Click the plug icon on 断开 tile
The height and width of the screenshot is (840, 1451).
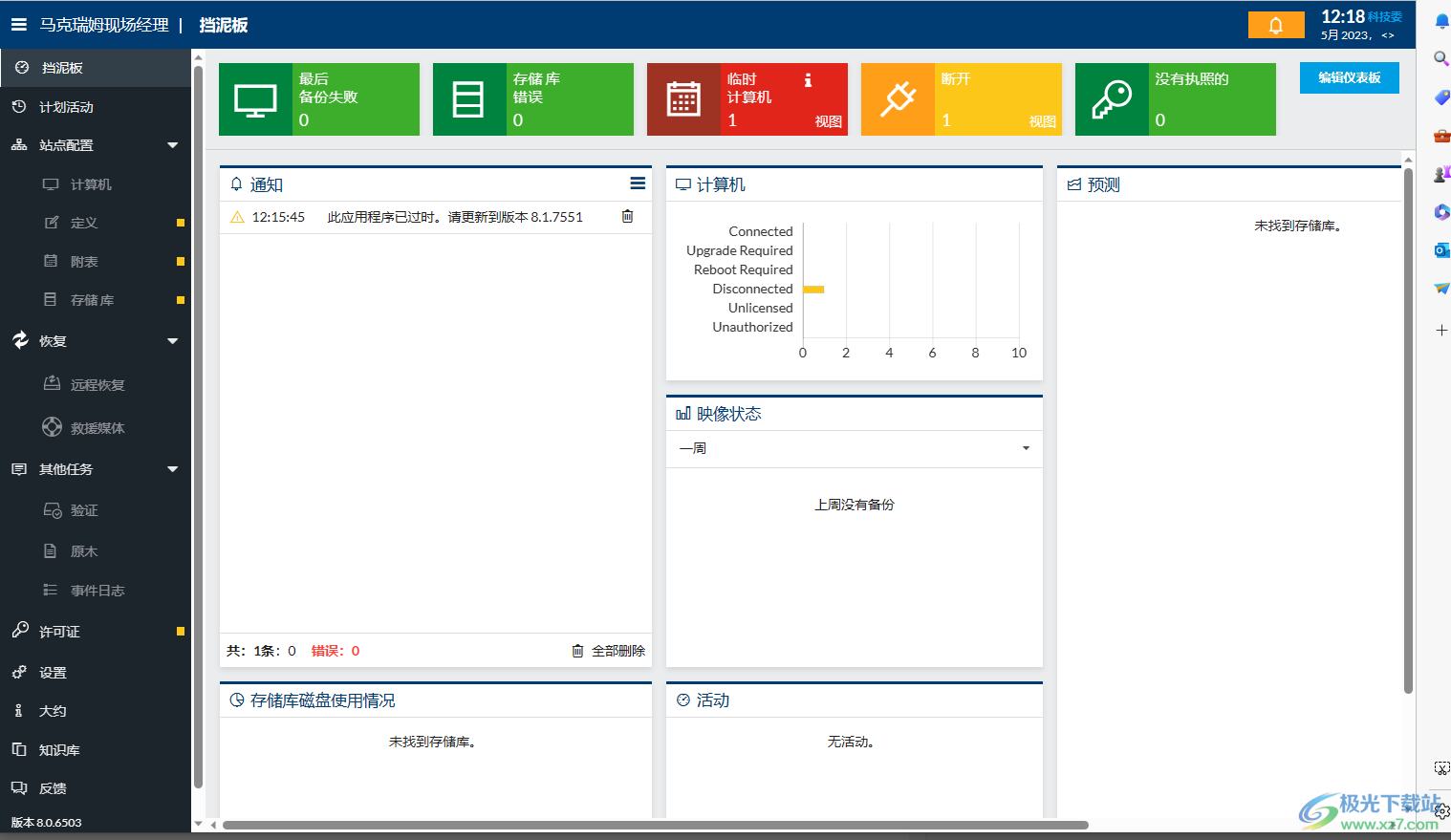click(898, 99)
